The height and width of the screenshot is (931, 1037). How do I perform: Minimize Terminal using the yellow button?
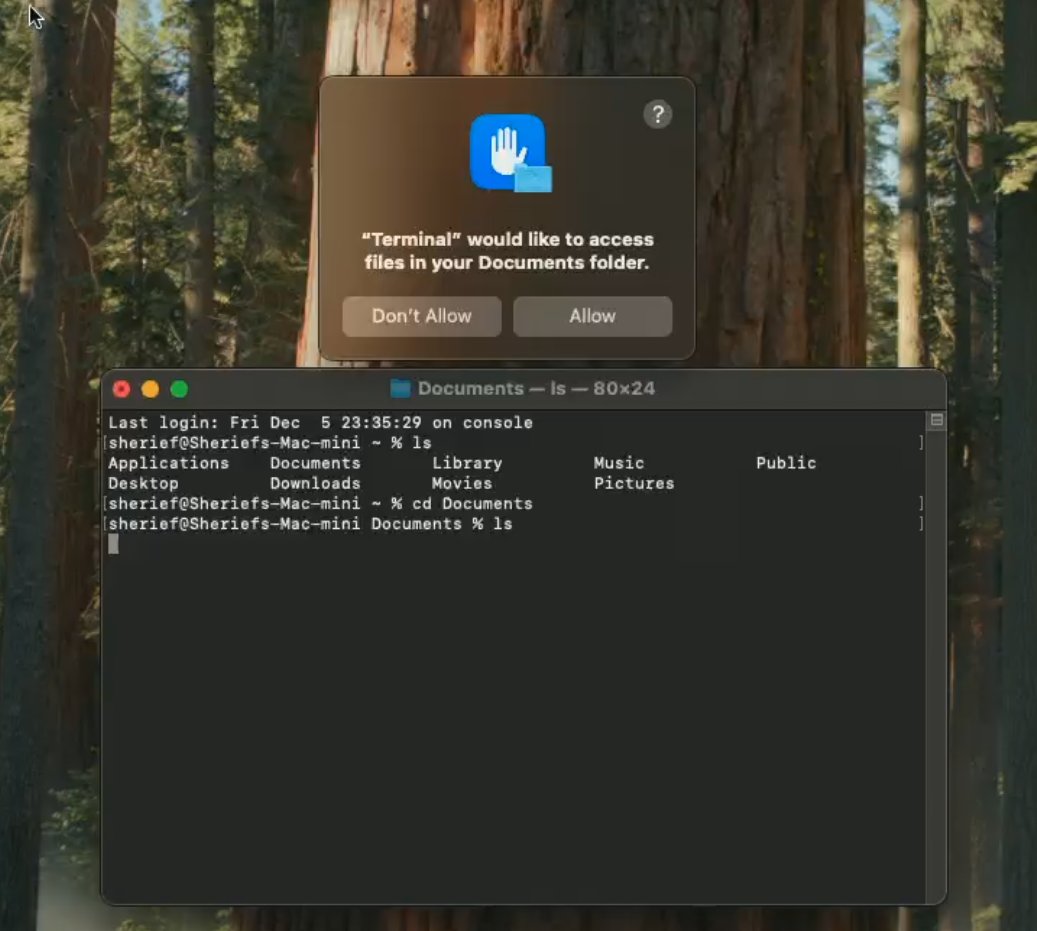150,389
